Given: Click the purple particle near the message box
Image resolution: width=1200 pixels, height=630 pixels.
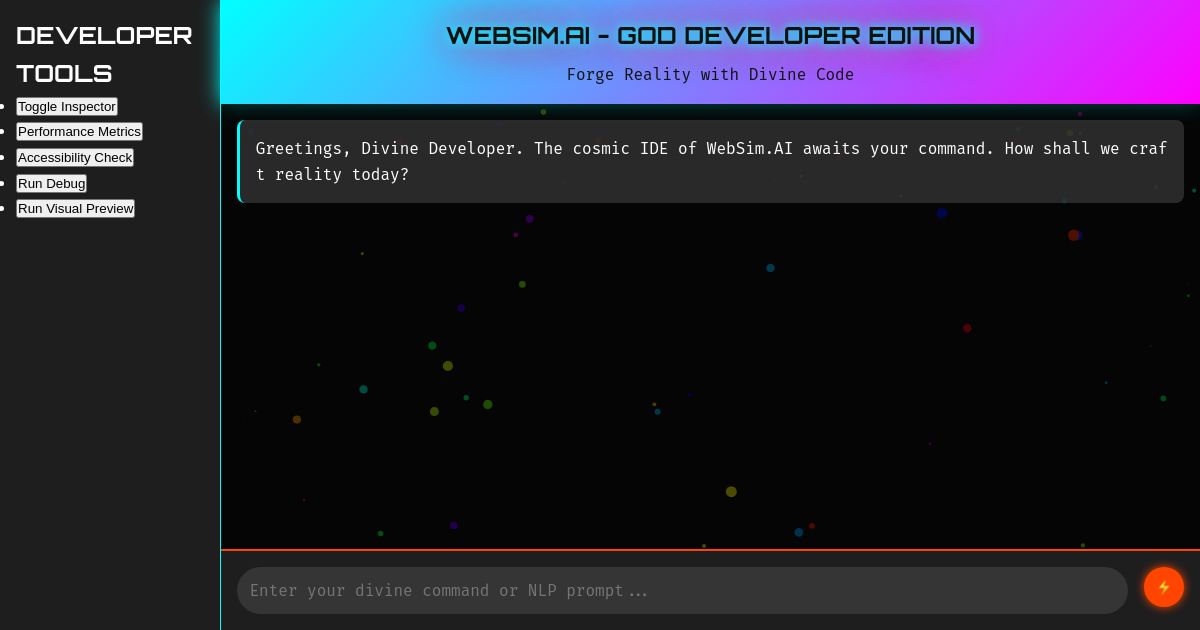Looking at the screenshot, I should coord(529,219).
